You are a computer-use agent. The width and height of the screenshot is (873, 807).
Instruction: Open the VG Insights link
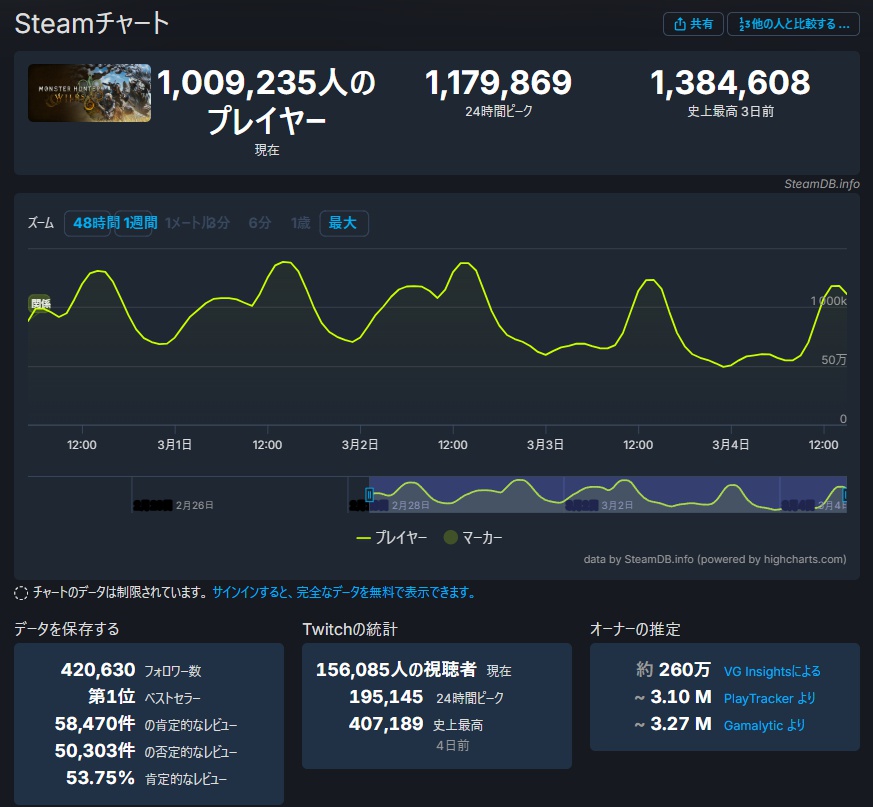(x=772, y=671)
